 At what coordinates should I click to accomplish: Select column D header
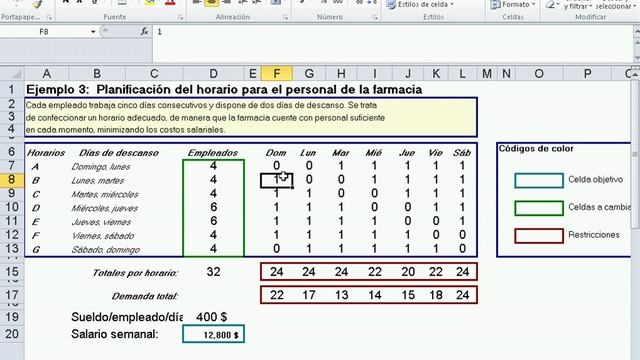point(213,73)
